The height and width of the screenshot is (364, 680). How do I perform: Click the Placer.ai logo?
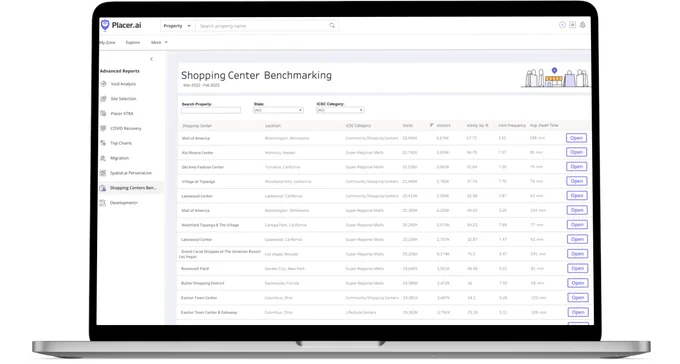[x=121, y=25]
